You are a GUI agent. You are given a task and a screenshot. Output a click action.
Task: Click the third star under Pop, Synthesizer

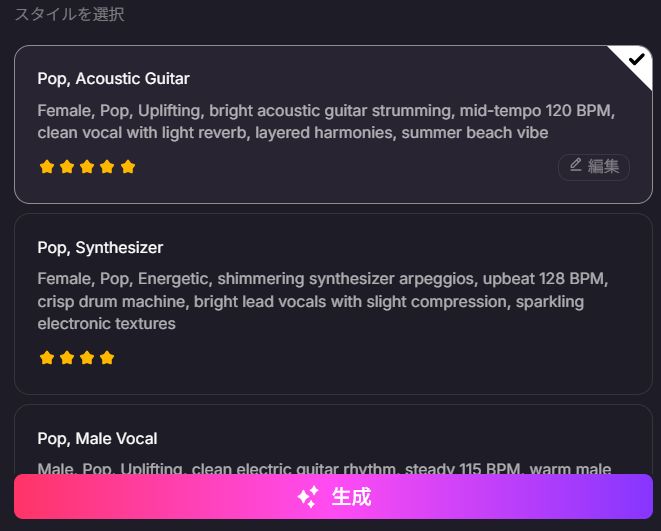[87, 358]
